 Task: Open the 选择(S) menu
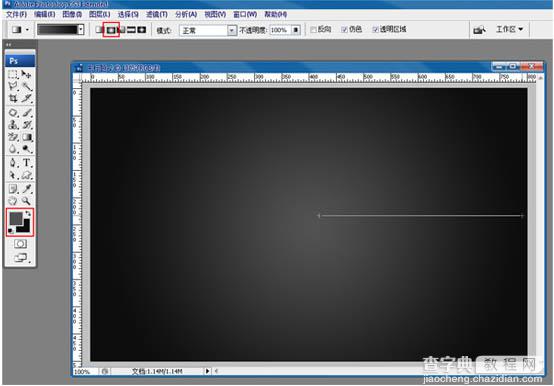(x=128, y=14)
